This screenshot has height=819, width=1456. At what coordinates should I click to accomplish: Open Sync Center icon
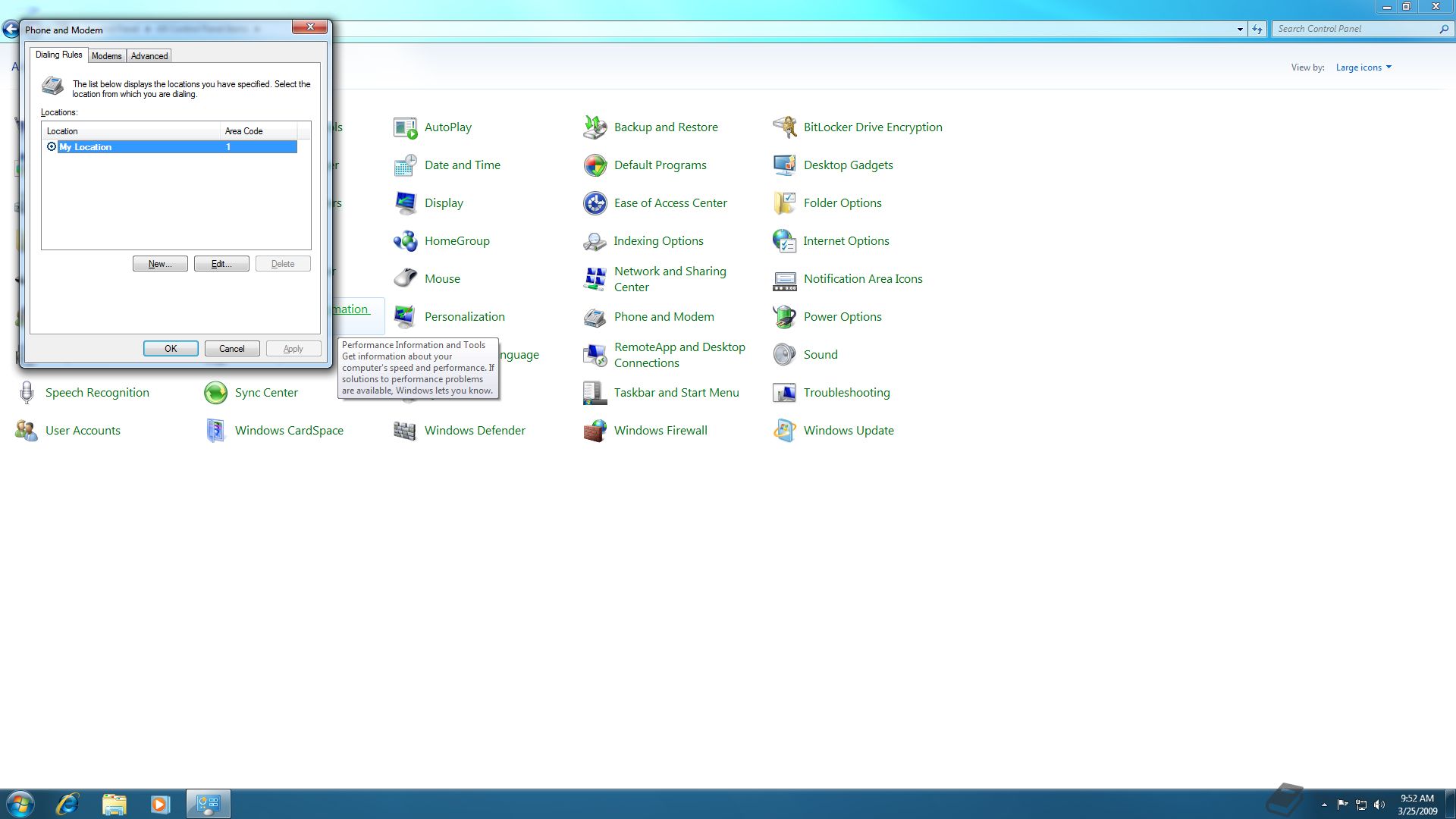pos(215,393)
